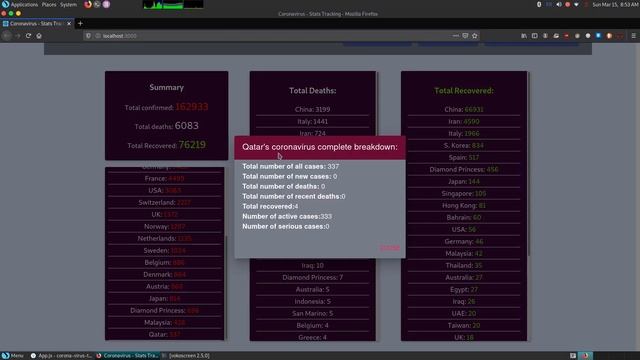640x360 pixels.
Task: Click China: 3199 in Total Deaths
Action: click(x=312, y=109)
